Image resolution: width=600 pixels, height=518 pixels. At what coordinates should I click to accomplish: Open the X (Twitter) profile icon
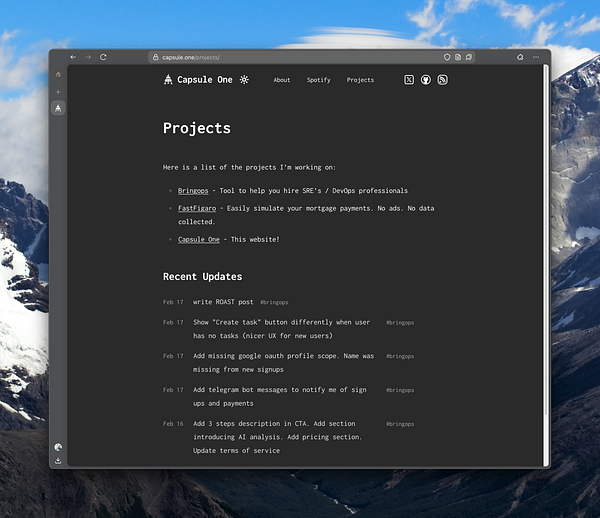click(409, 80)
